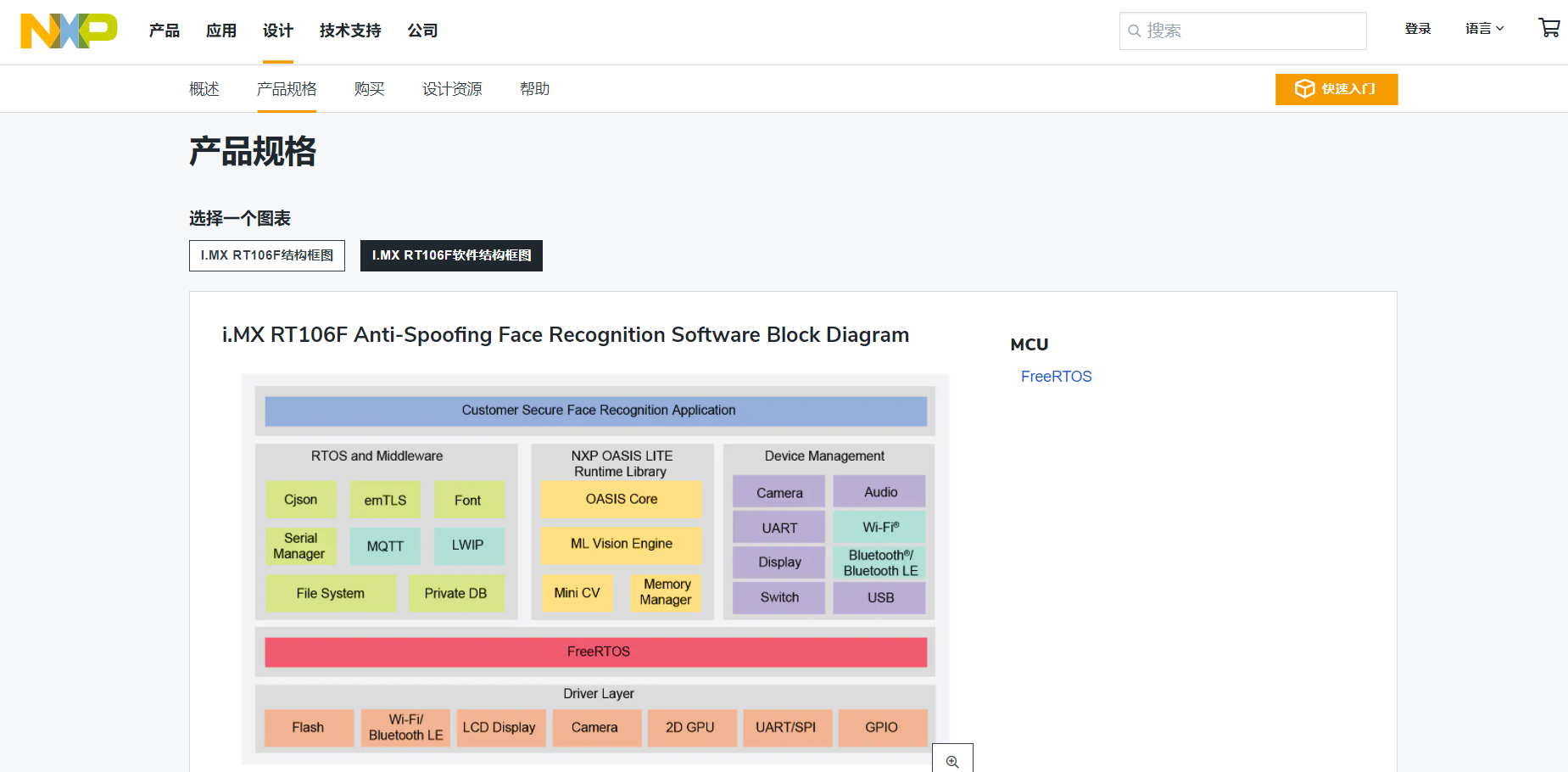Image resolution: width=1568 pixels, height=772 pixels.
Task: Click the Wi-Fi block in Device Management
Action: [x=880, y=528]
